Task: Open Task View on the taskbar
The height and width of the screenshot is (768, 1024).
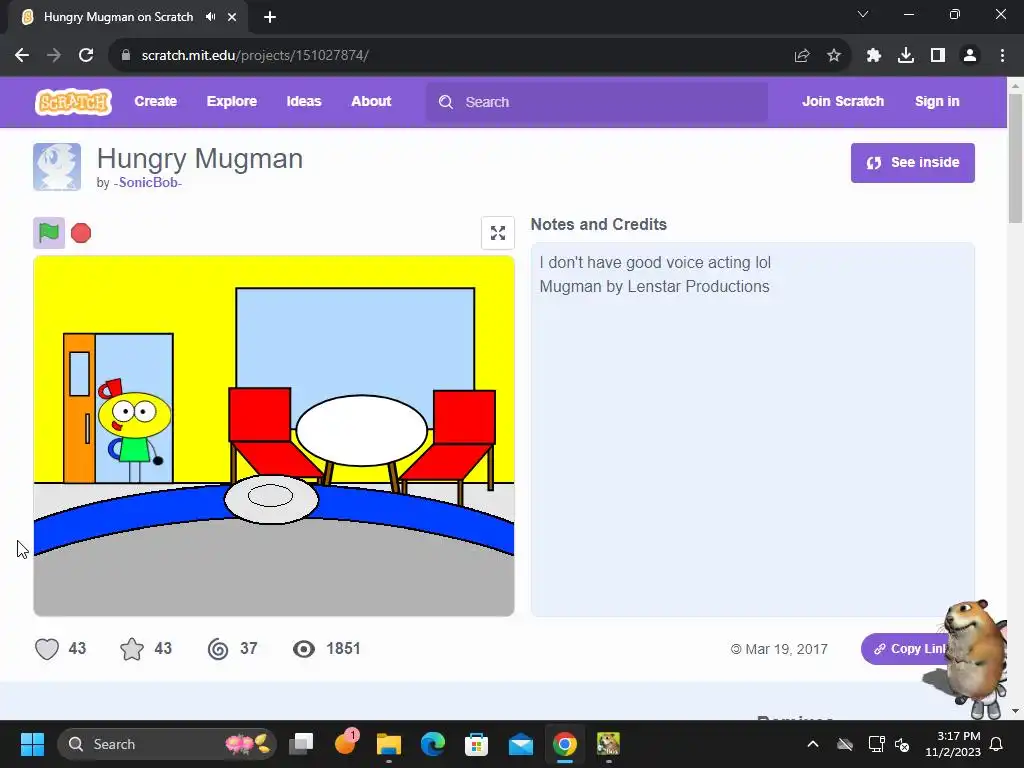Action: [x=302, y=744]
